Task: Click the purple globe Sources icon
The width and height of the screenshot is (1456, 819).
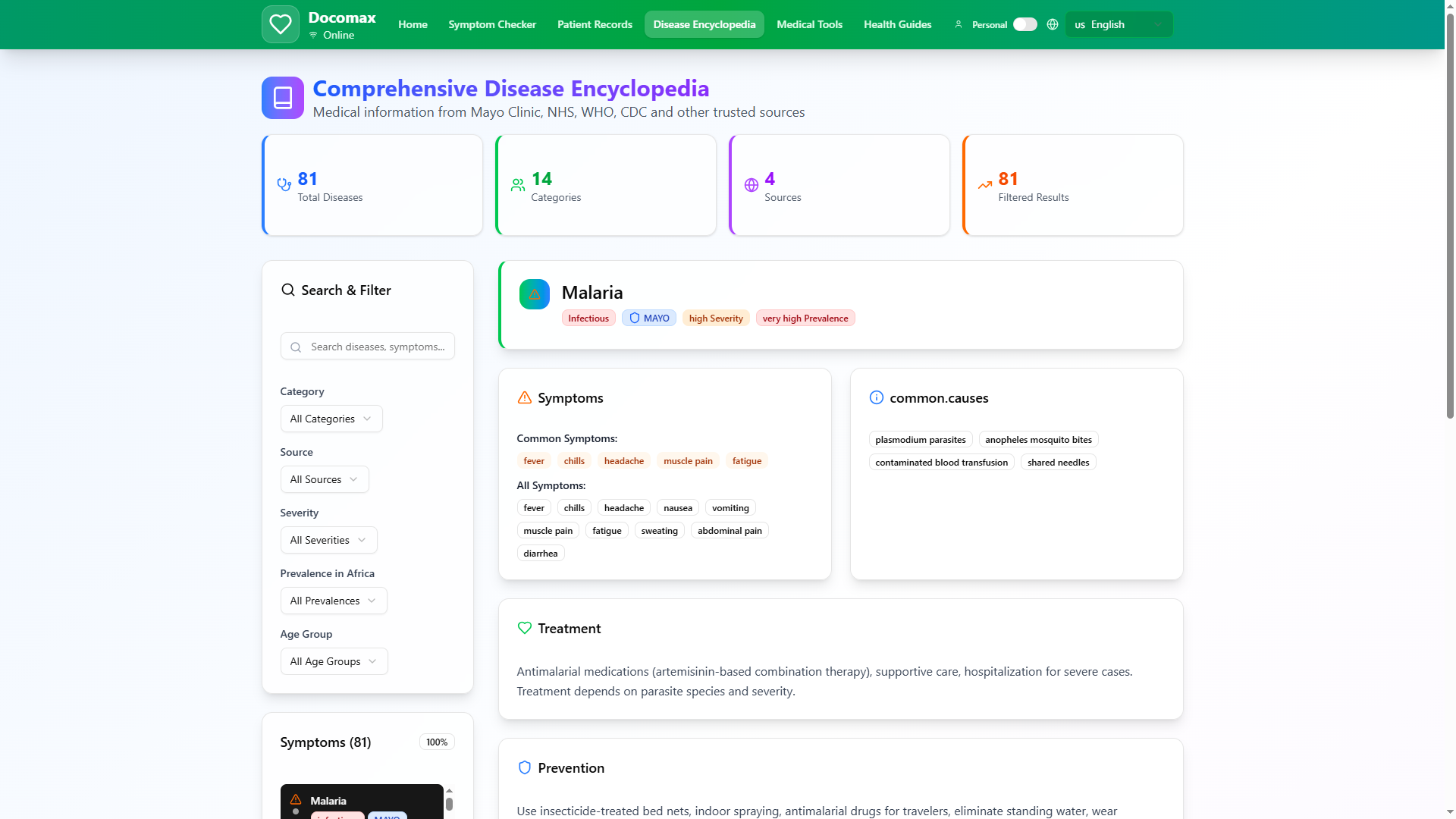Action: (x=751, y=185)
